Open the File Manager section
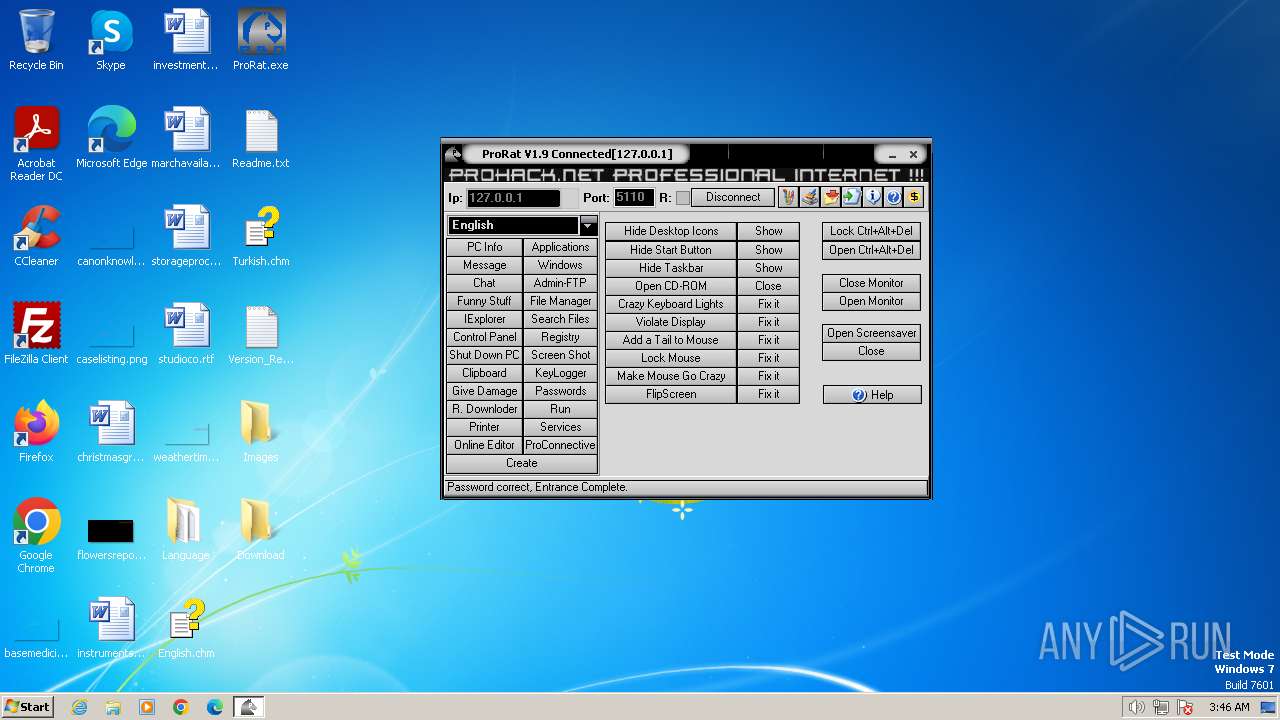This screenshot has width=1280, height=720. pos(560,301)
